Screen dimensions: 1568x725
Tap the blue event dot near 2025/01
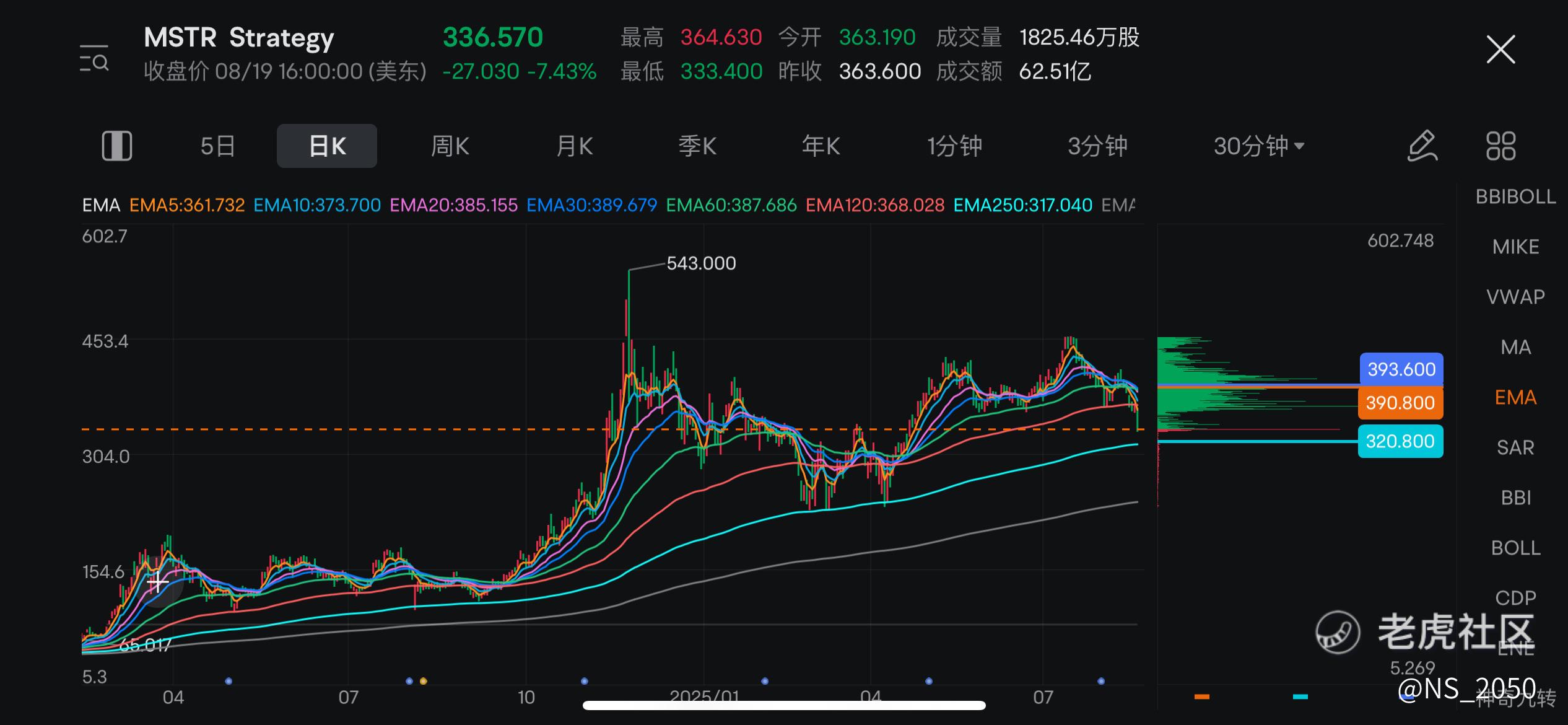click(765, 681)
